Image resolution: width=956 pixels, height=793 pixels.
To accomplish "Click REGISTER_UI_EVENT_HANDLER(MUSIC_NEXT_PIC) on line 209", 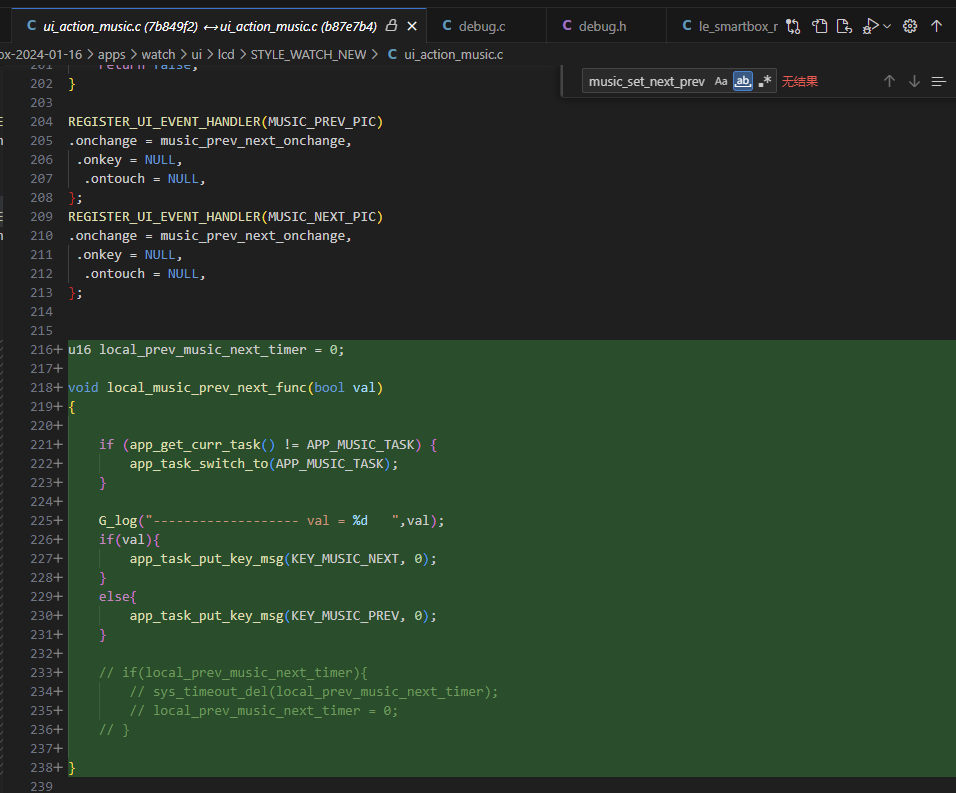I will tap(226, 216).
